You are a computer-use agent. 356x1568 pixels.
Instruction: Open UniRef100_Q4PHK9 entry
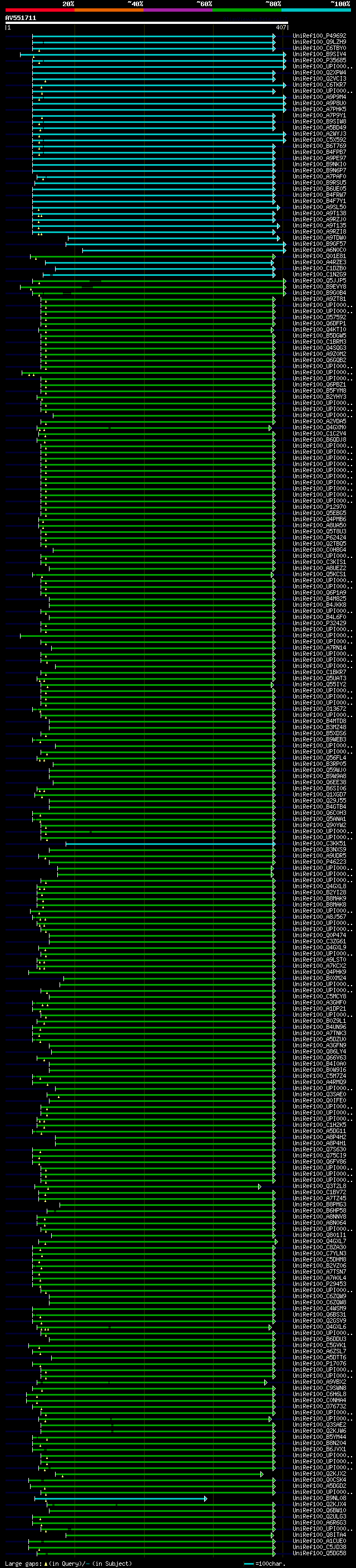click(x=319, y=972)
